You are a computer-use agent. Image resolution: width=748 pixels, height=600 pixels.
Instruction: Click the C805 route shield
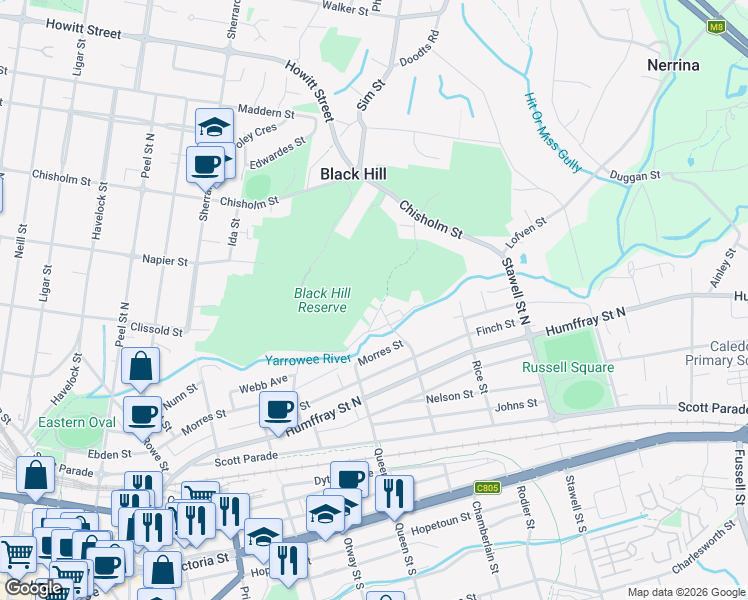[x=487, y=488]
